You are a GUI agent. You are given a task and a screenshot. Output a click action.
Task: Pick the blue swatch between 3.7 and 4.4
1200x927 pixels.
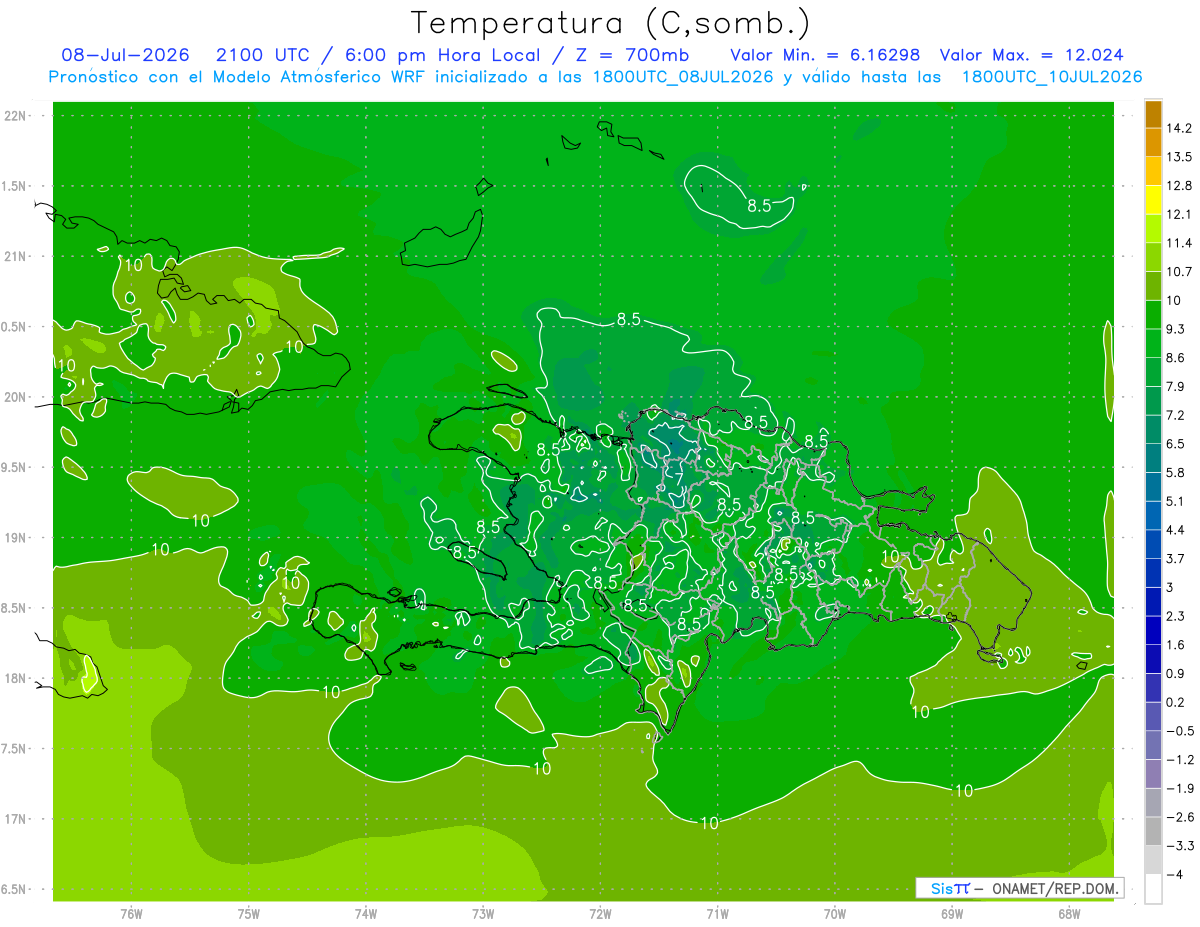pos(1153,544)
